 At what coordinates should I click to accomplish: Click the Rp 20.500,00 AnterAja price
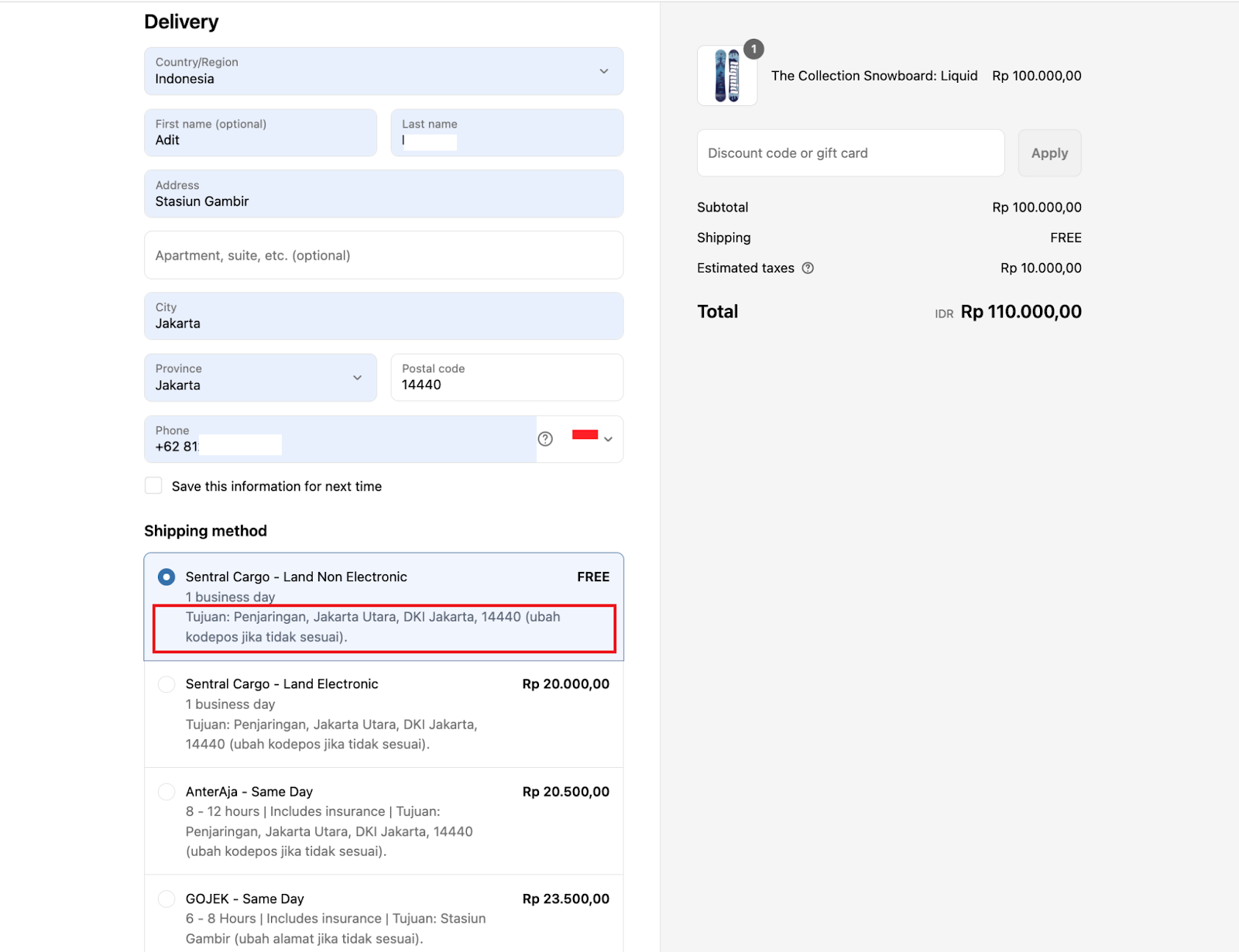tap(565, 792)
